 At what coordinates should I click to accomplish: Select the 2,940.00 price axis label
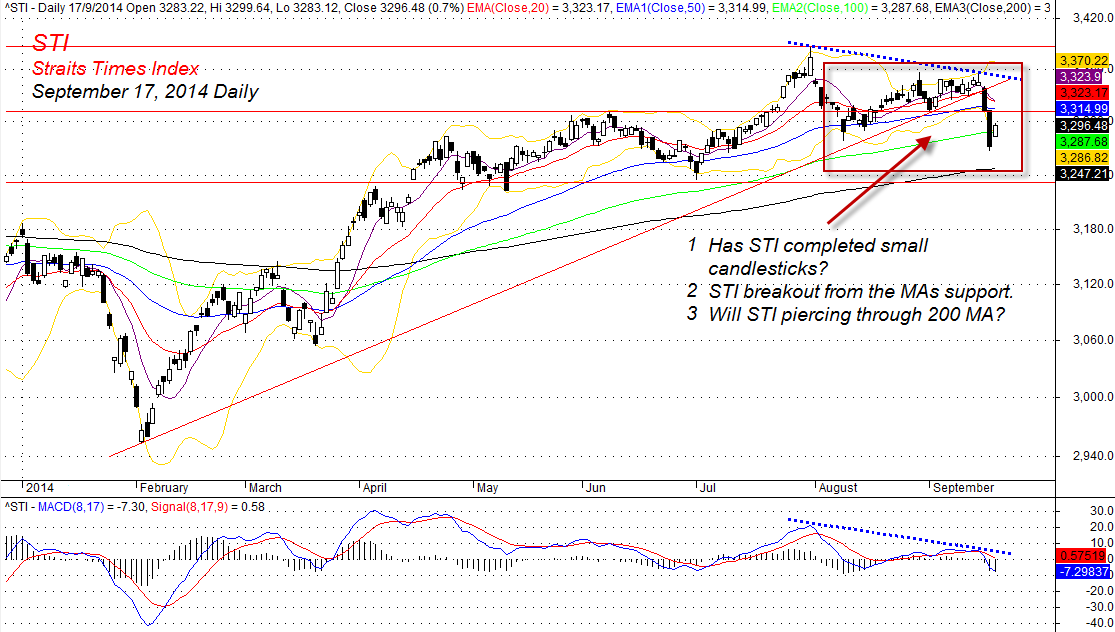pos(1093,456)
